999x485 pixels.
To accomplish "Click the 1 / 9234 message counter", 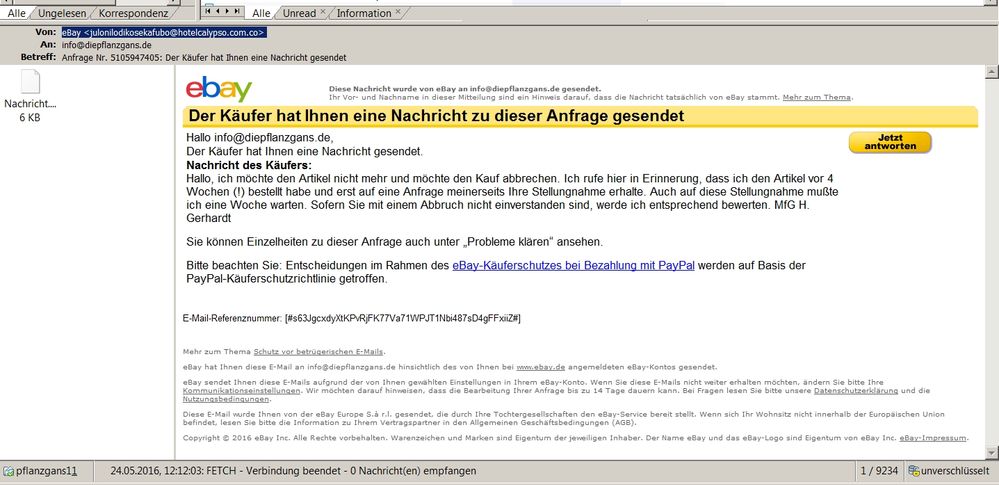I will tap(879, 472).
